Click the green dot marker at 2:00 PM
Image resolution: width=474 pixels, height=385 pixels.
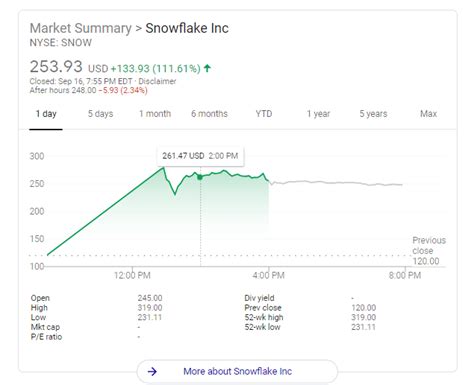[x=200, y=177]
